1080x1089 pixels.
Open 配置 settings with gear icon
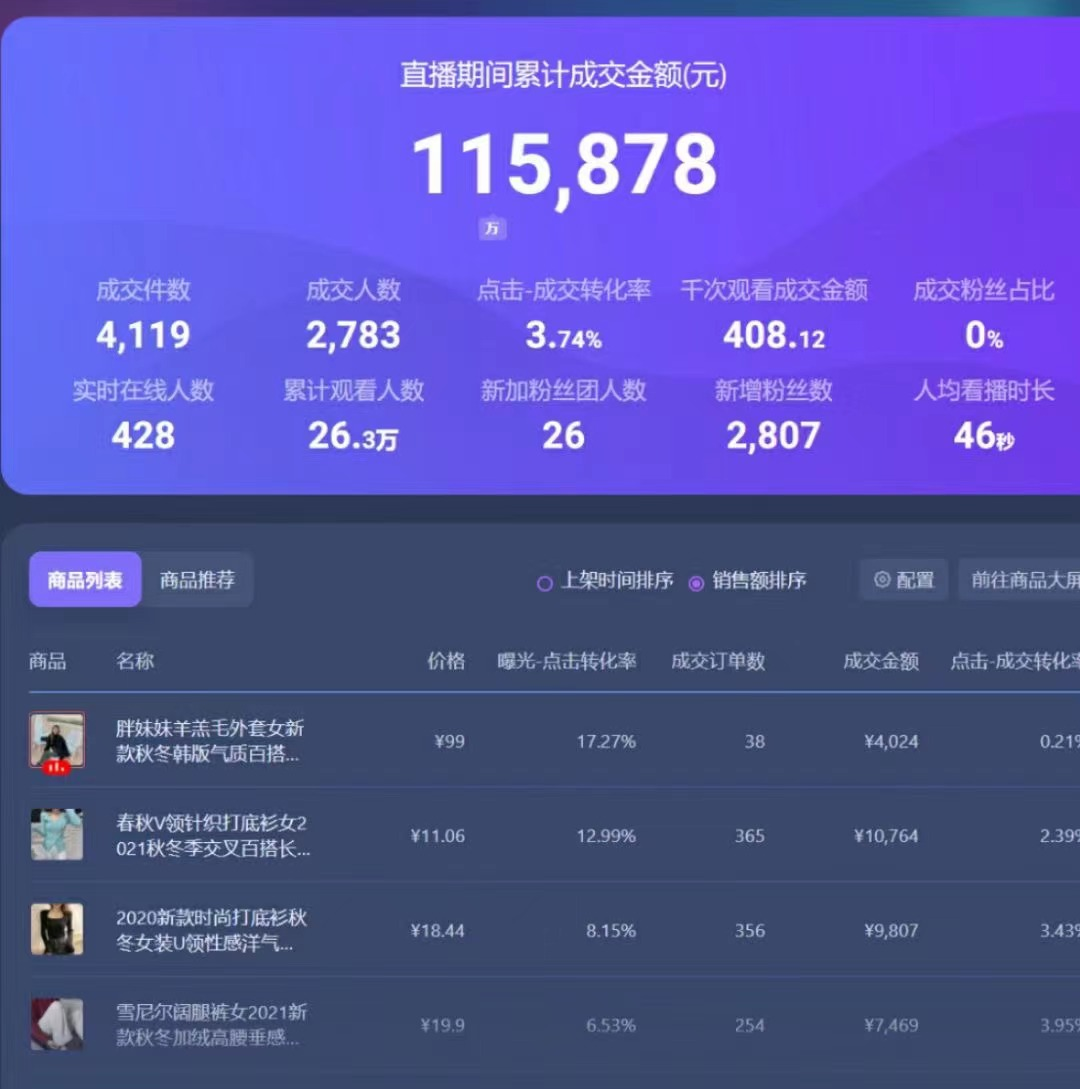point(904,580)
